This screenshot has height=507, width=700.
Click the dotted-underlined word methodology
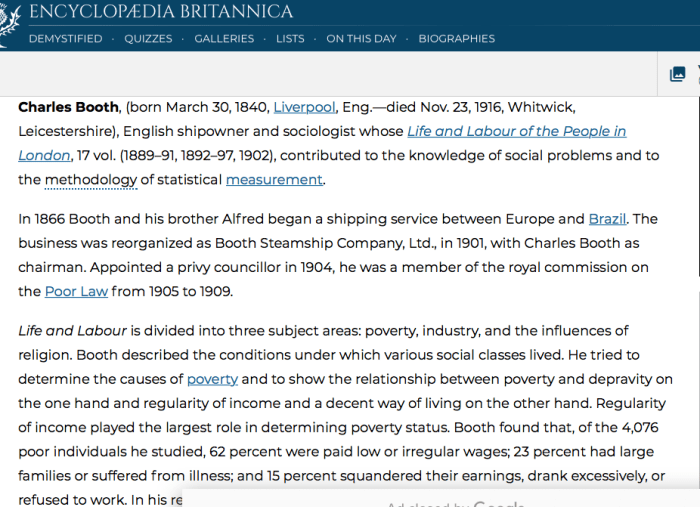(91, 180)
